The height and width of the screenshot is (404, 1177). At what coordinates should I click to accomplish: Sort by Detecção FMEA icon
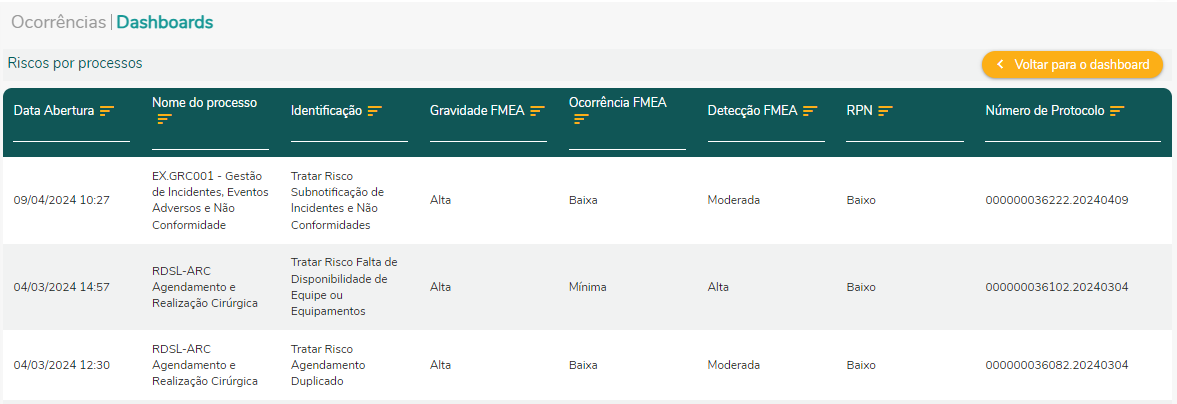coord(810,111)
